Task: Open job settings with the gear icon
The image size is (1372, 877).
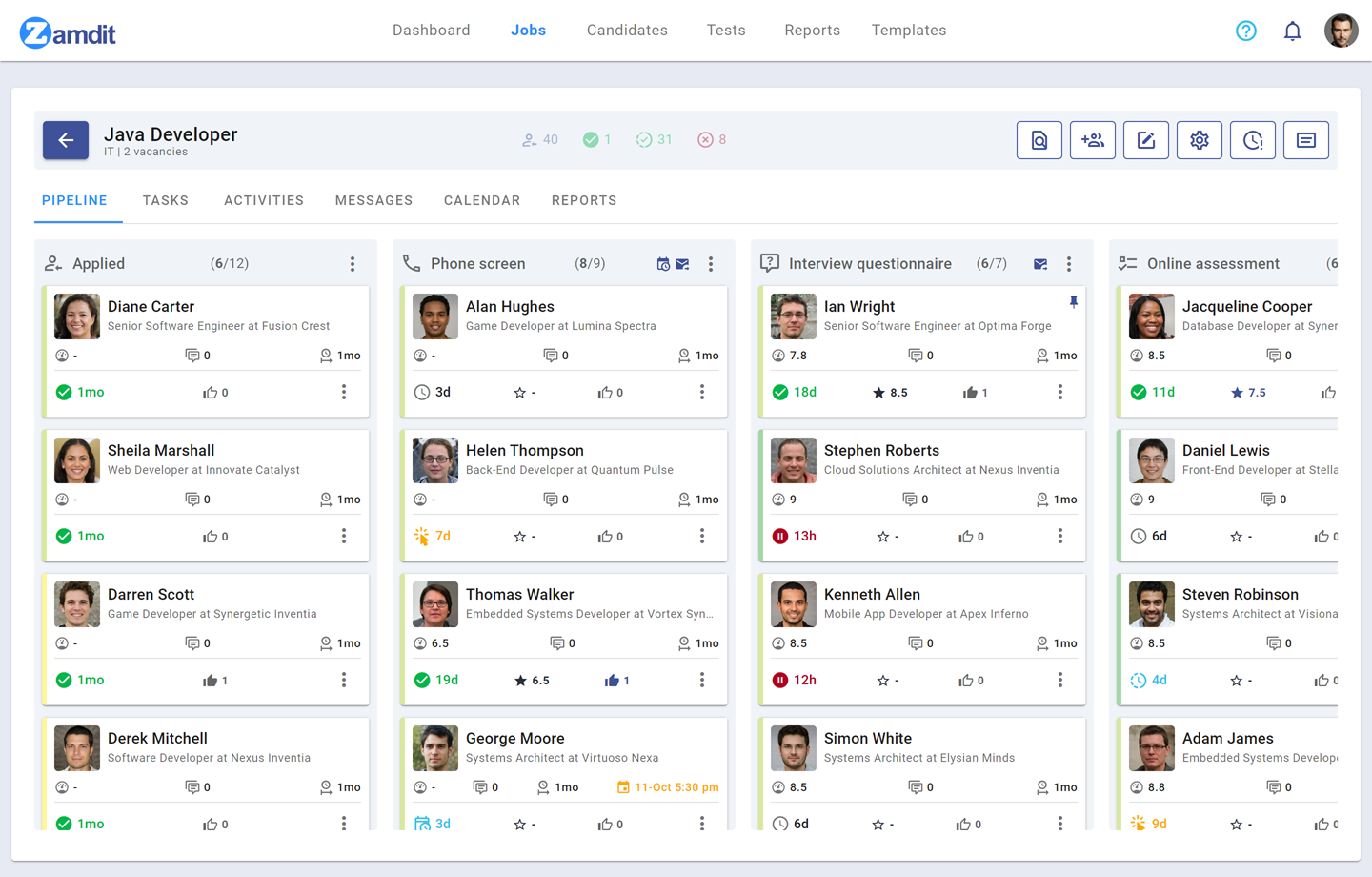Action: click(1199, 139)
